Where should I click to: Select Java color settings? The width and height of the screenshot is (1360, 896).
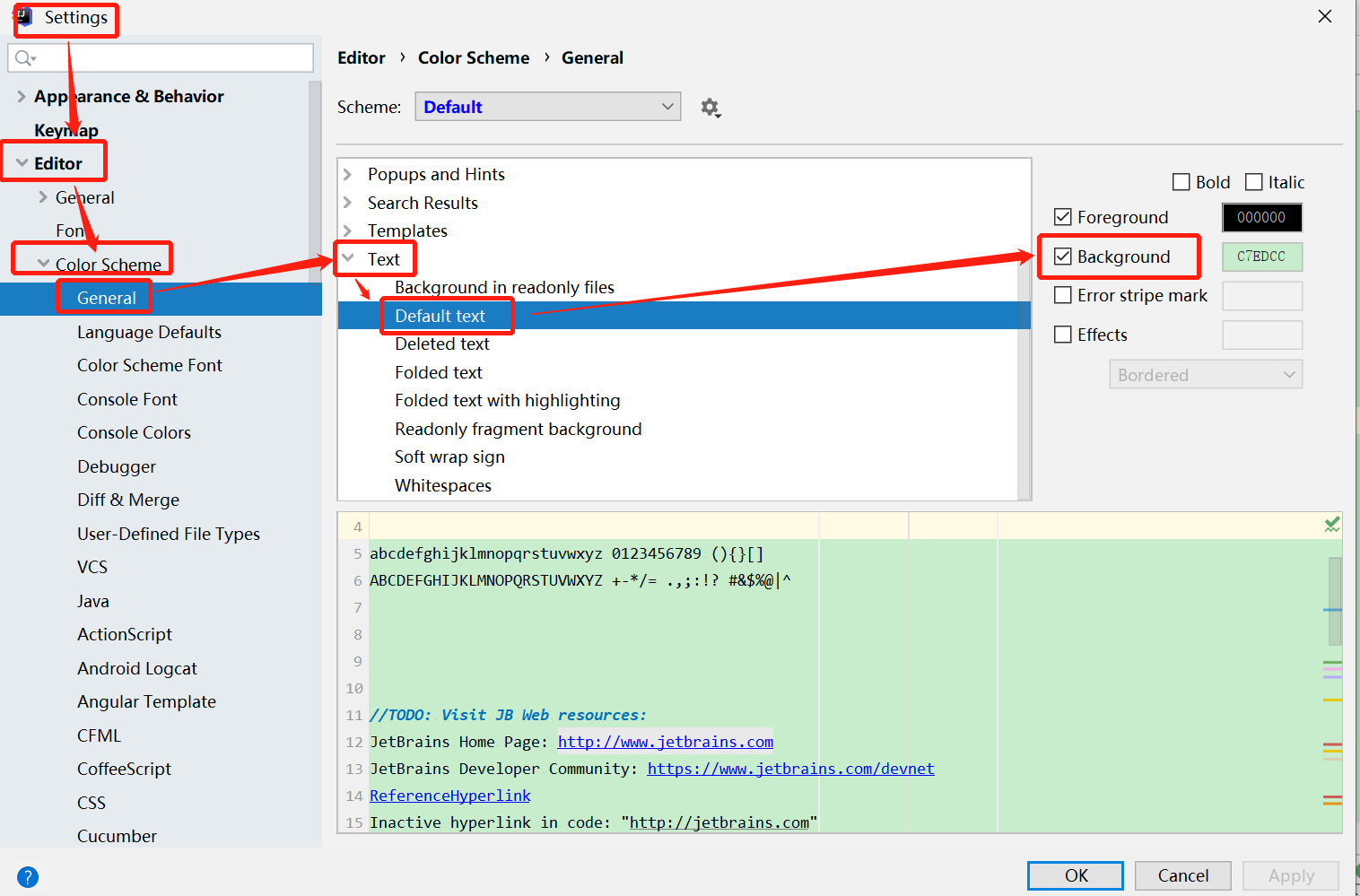pos(93,601)
